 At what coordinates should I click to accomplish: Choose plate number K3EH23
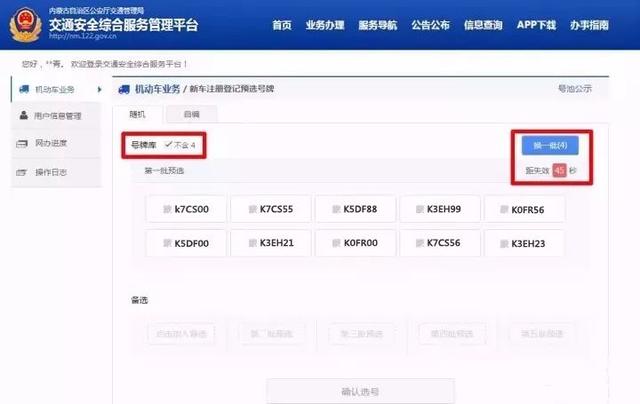pos(524,244)
